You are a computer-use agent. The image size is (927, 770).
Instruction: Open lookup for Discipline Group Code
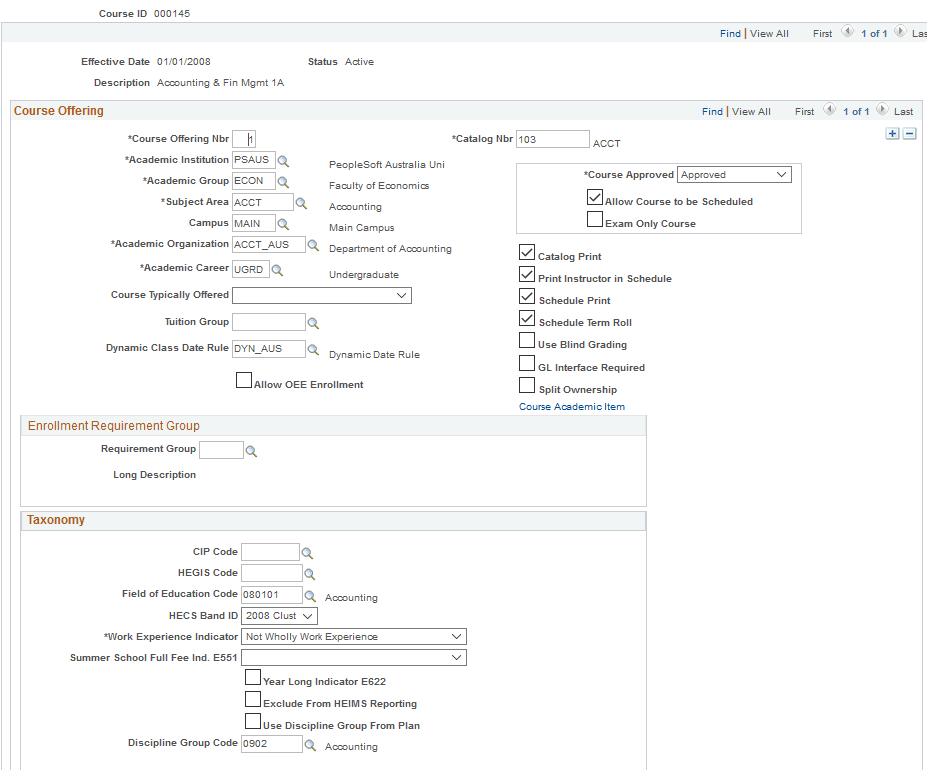pyautogui.click(x=310, y=745)
